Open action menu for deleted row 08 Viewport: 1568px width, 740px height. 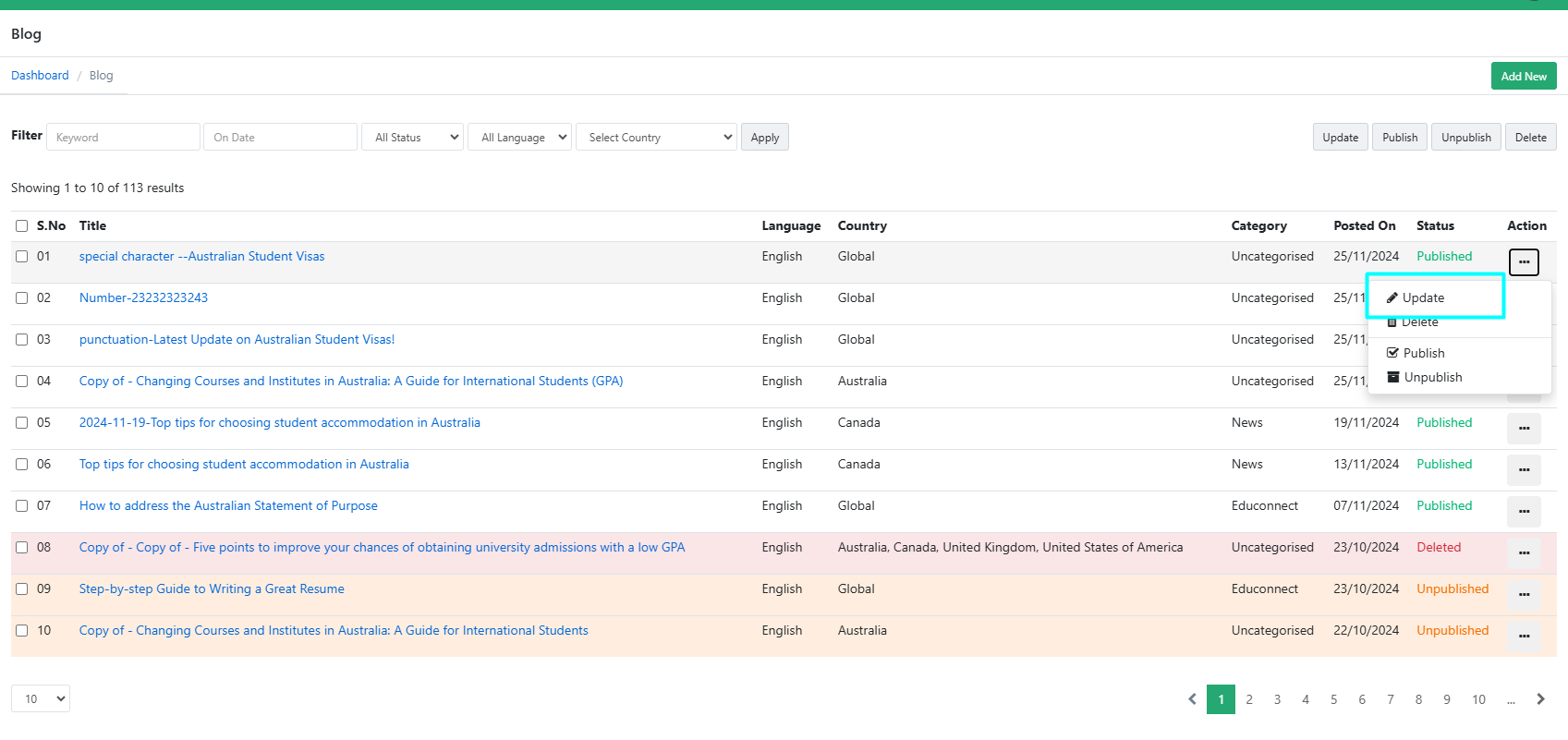pyautogui.click(x=1524, y=553)
